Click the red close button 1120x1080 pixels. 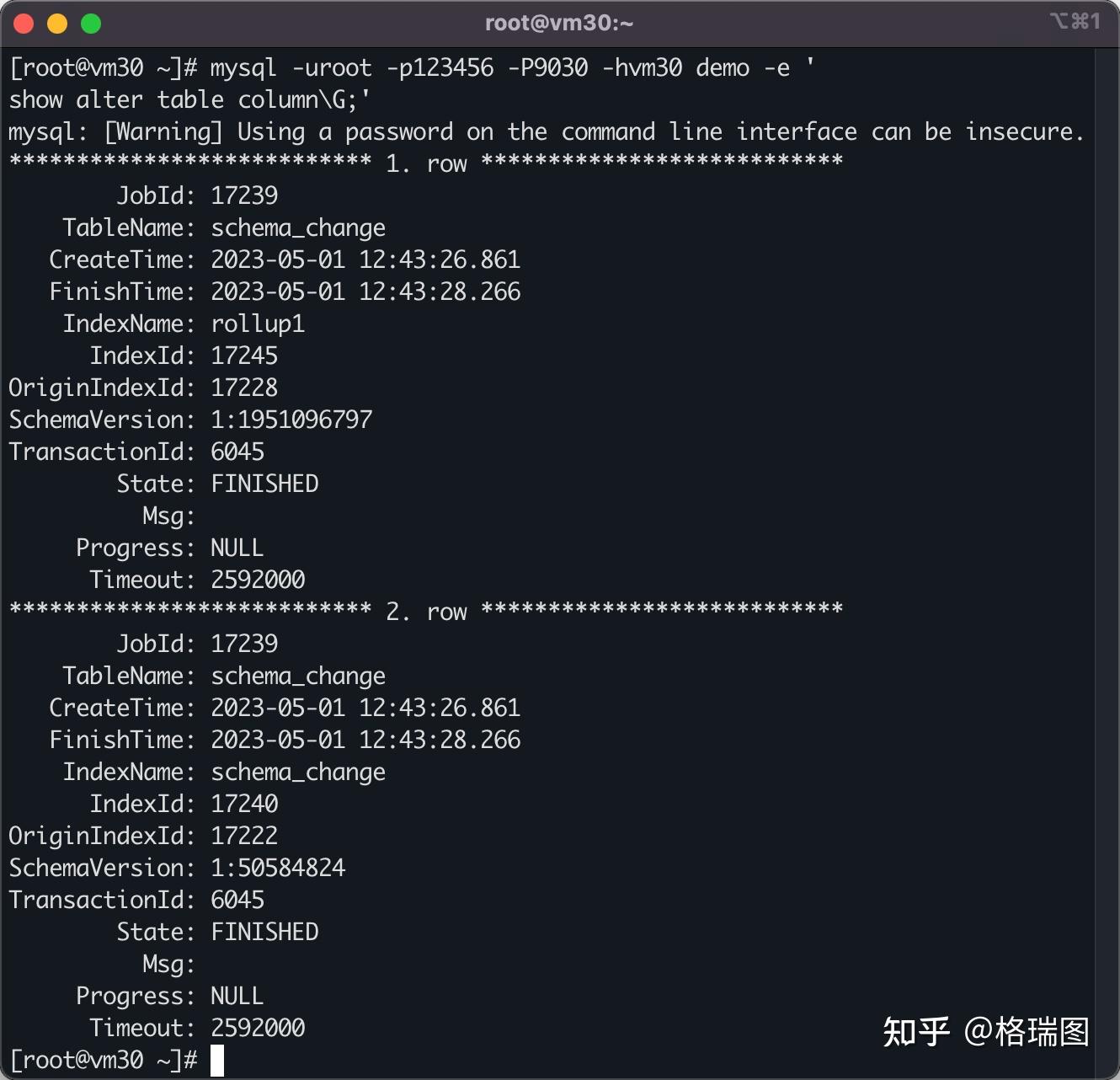coord(23,23)
